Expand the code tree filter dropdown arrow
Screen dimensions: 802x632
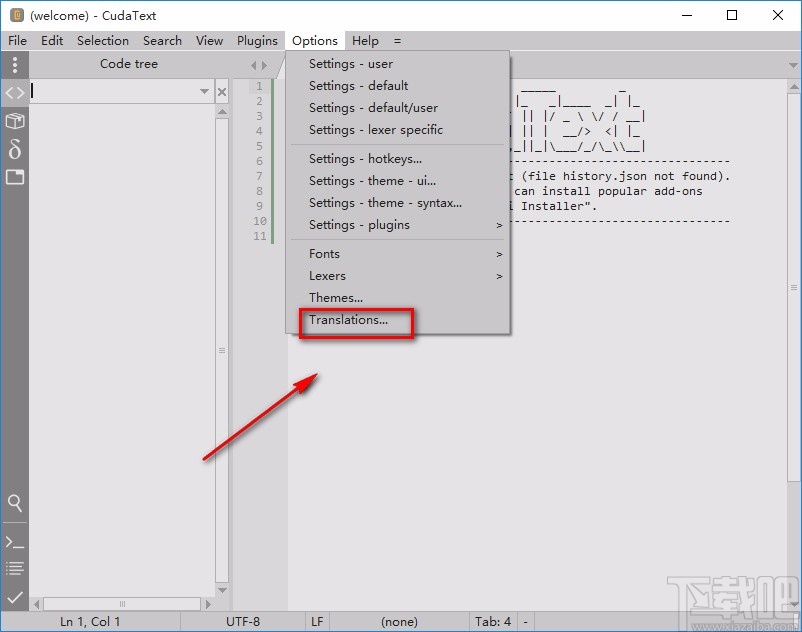[204, 92]
